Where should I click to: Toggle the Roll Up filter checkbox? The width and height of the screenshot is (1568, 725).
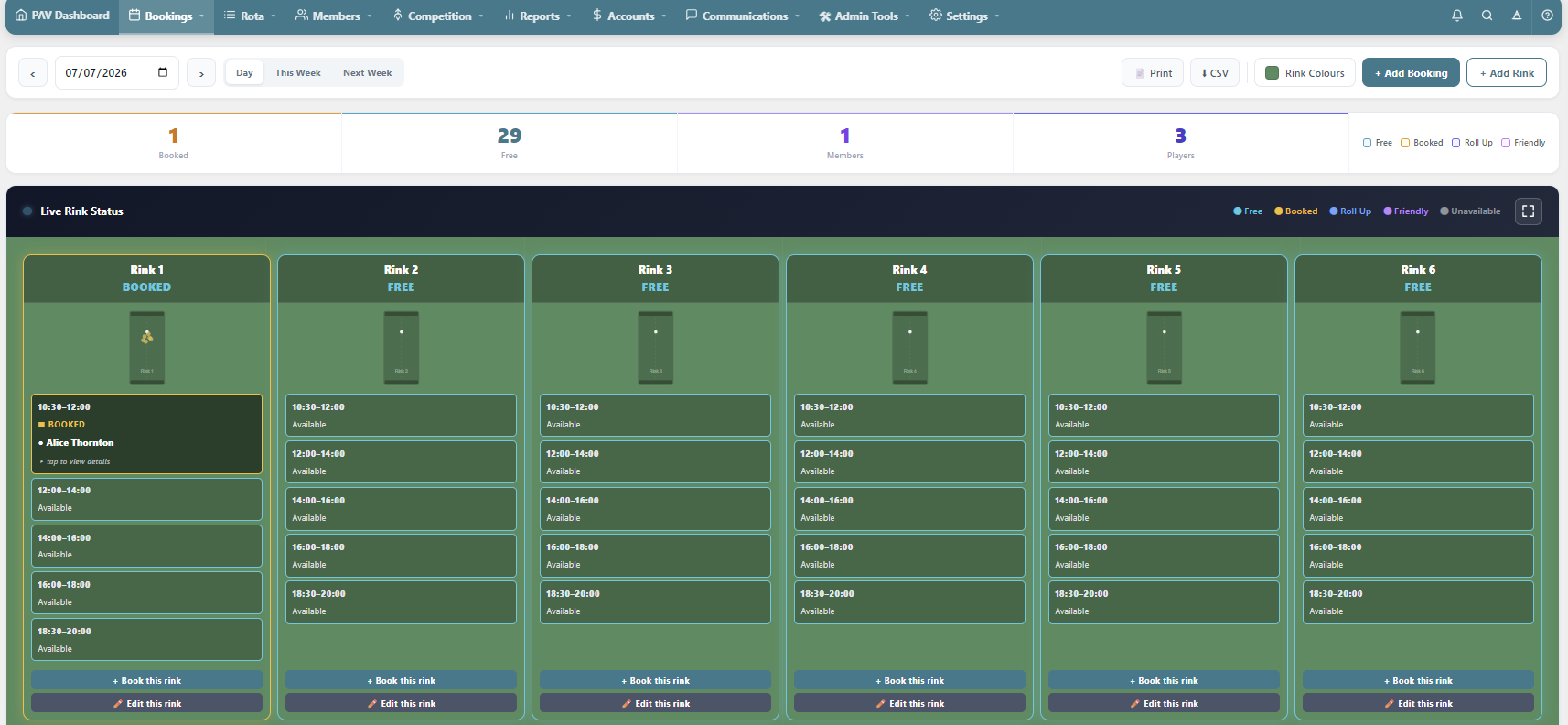1455,143
